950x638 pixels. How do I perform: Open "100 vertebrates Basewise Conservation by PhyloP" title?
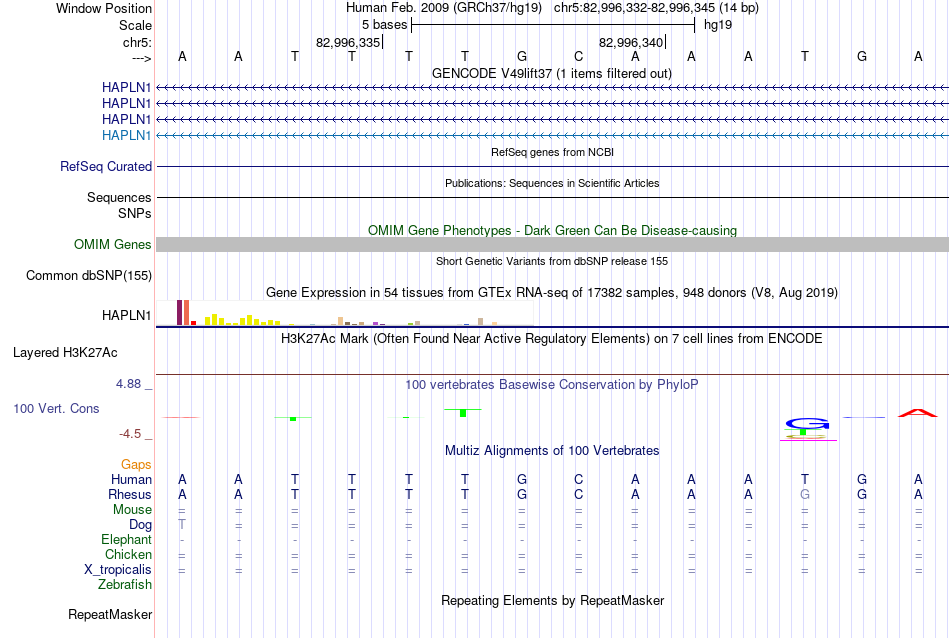point(552,385)
